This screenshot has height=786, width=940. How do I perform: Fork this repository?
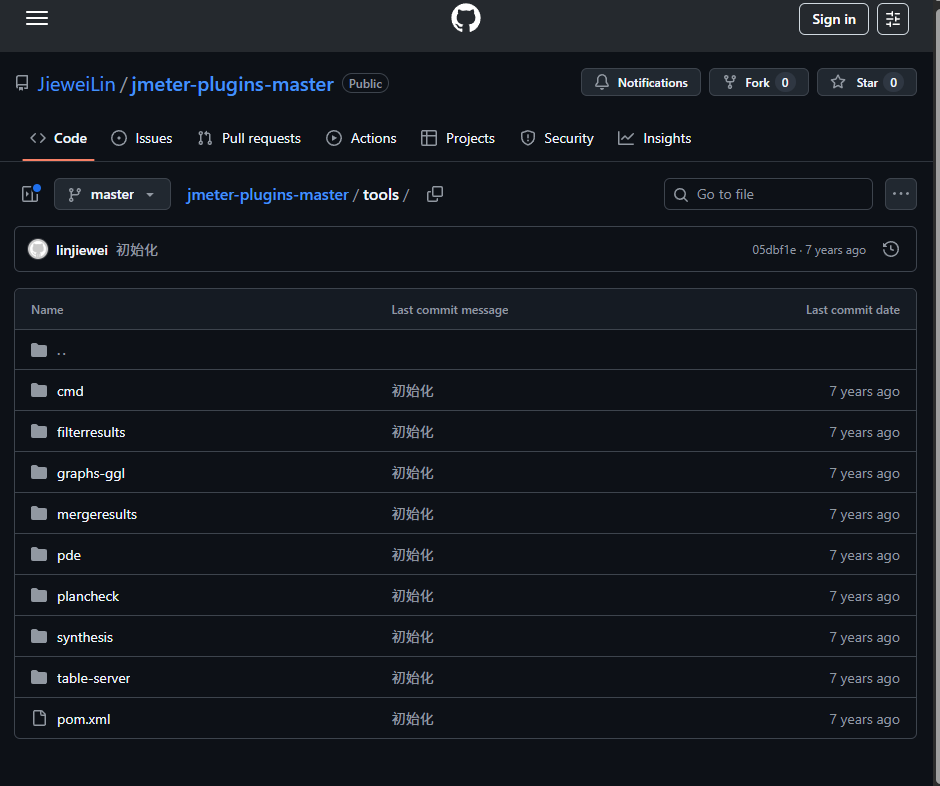click(x=758, y=82)
